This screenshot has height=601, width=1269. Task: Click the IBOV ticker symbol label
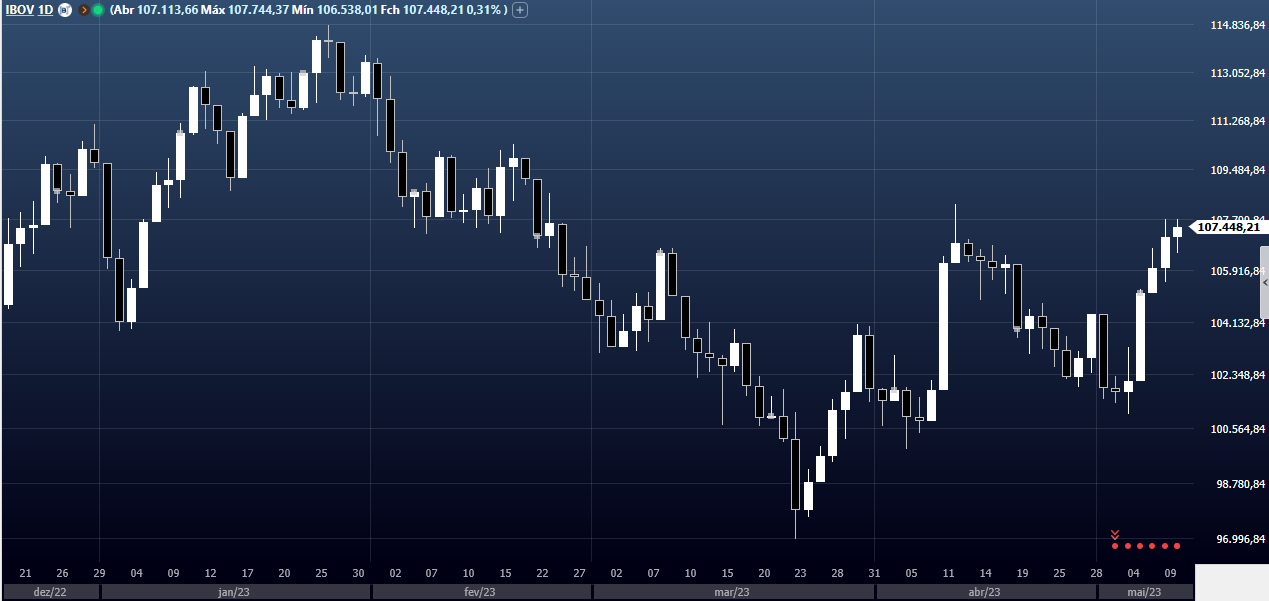click(x=19, y=10)
